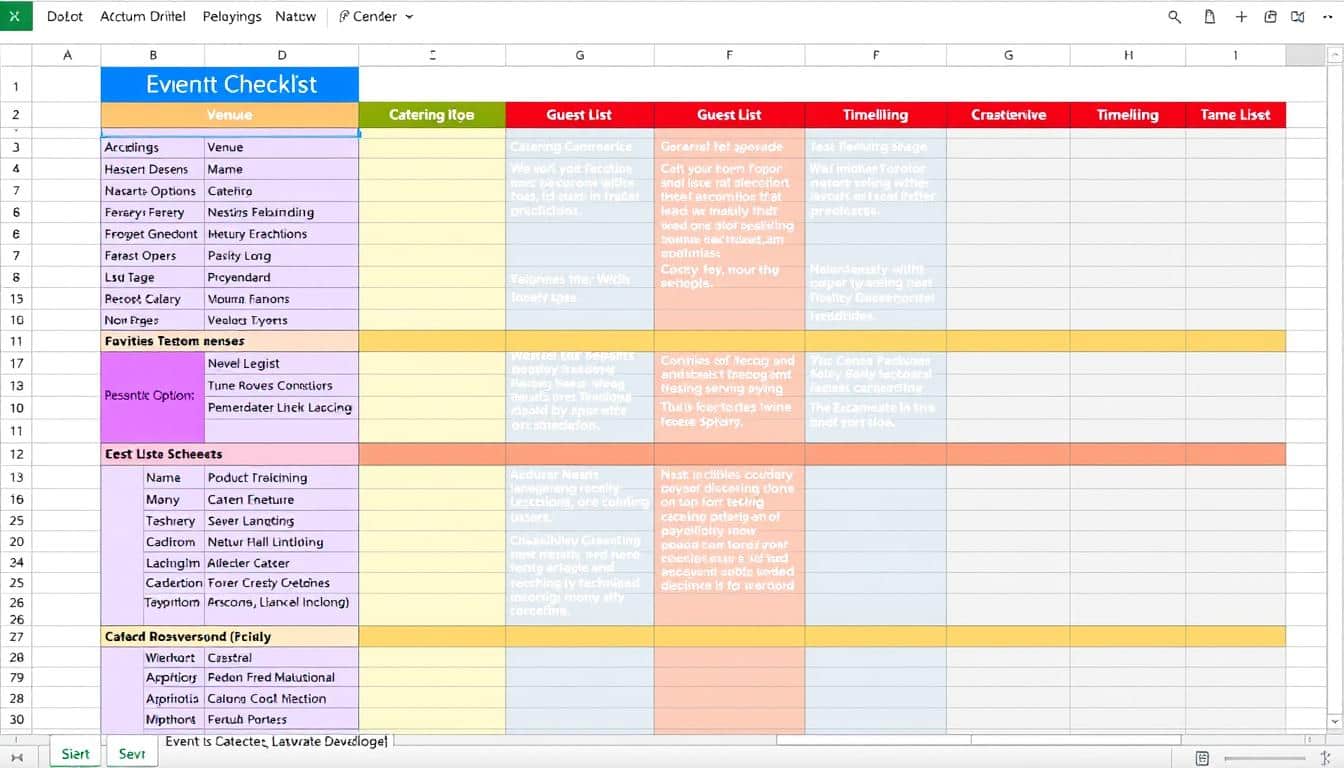
Task: Select the Nasarts Options cell
Action: coord(153,191)
